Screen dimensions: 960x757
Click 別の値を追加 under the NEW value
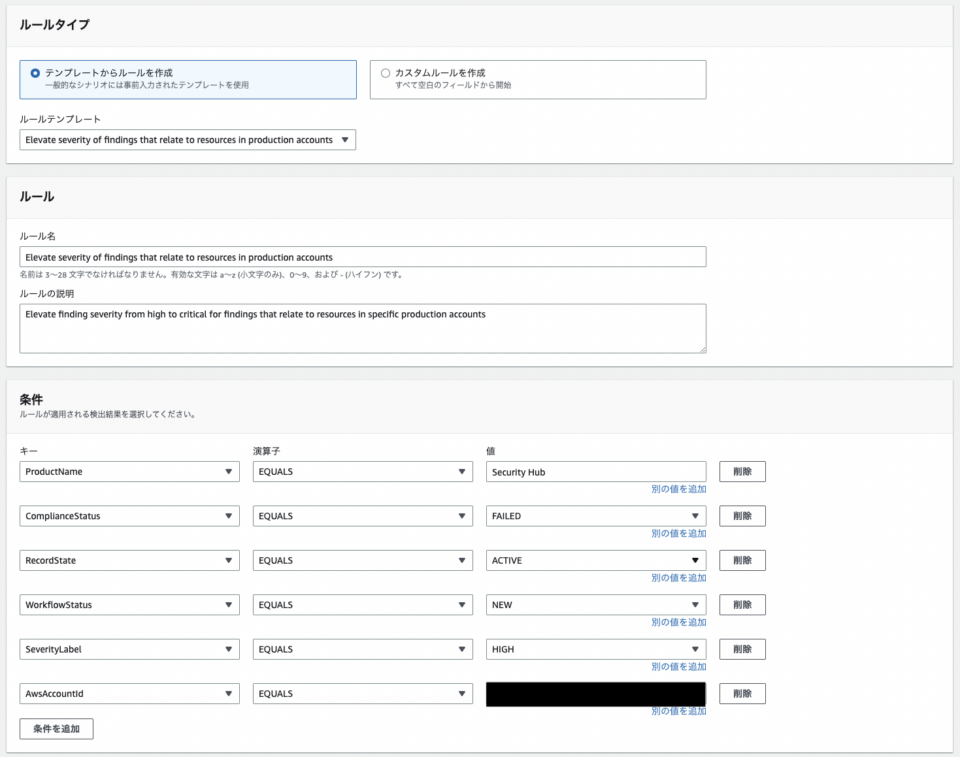coord(681,622)
